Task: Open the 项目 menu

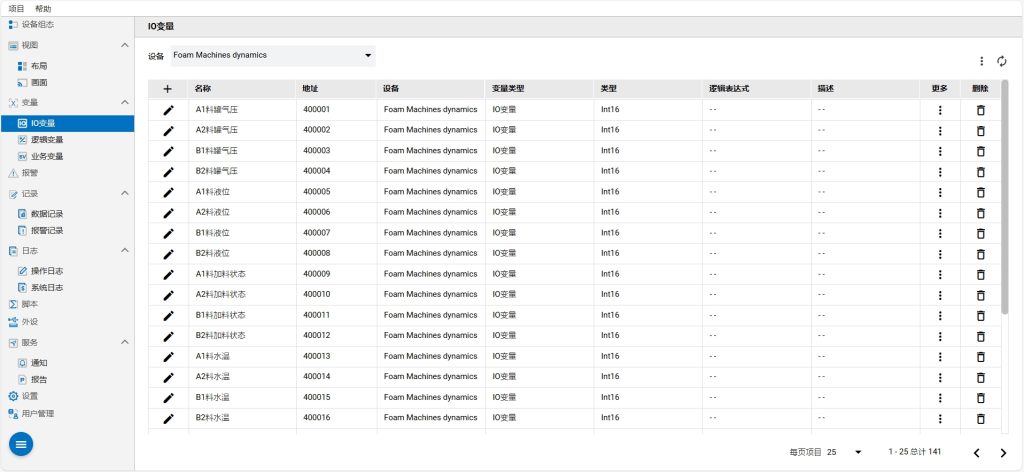Action: 16,8
